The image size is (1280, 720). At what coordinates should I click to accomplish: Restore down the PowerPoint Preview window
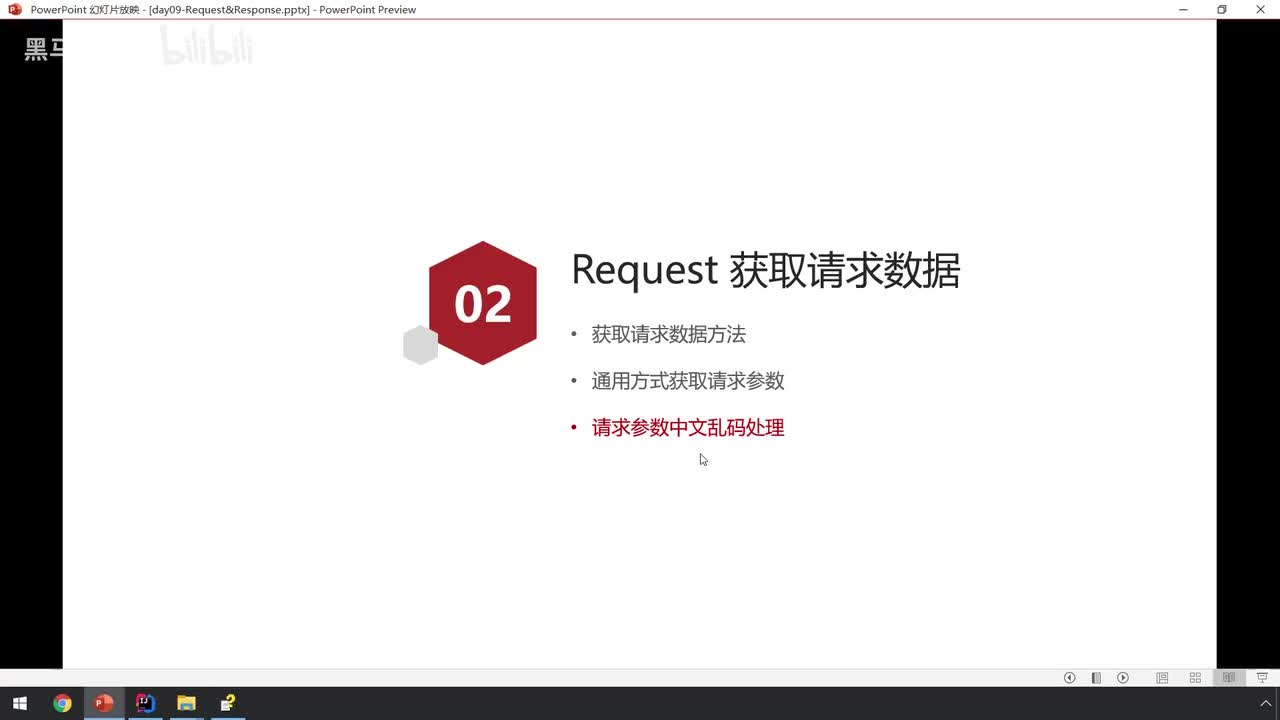(x=1222, y=9)
